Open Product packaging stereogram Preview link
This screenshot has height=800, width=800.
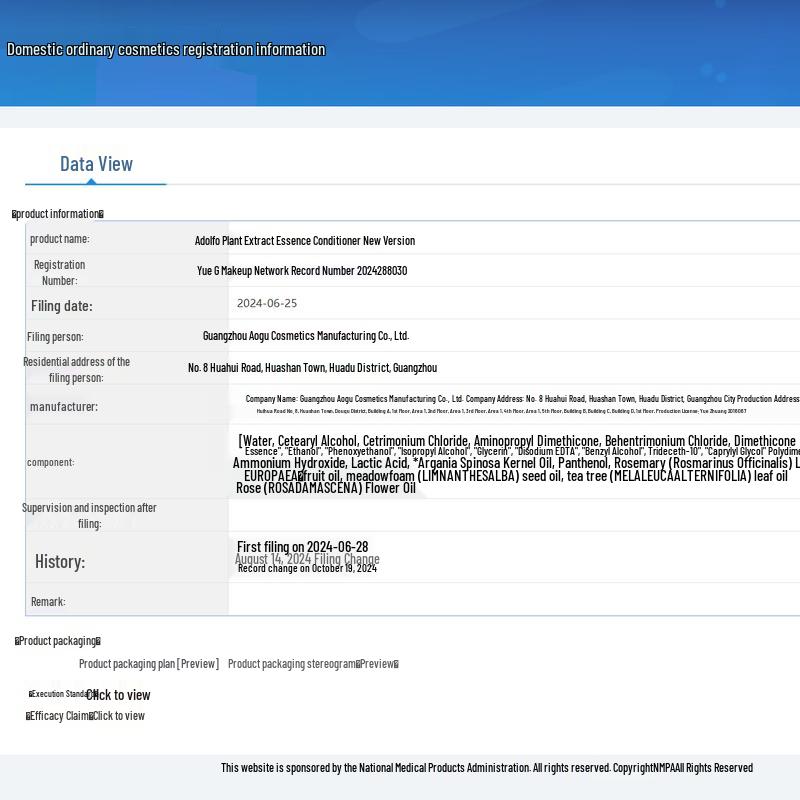point(313,664)
